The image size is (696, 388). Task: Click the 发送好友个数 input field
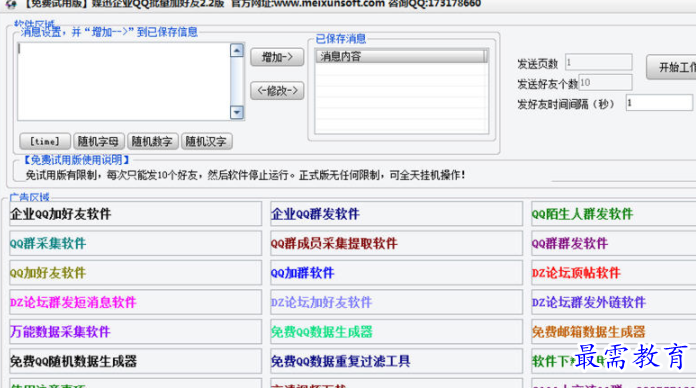[605, 83]
